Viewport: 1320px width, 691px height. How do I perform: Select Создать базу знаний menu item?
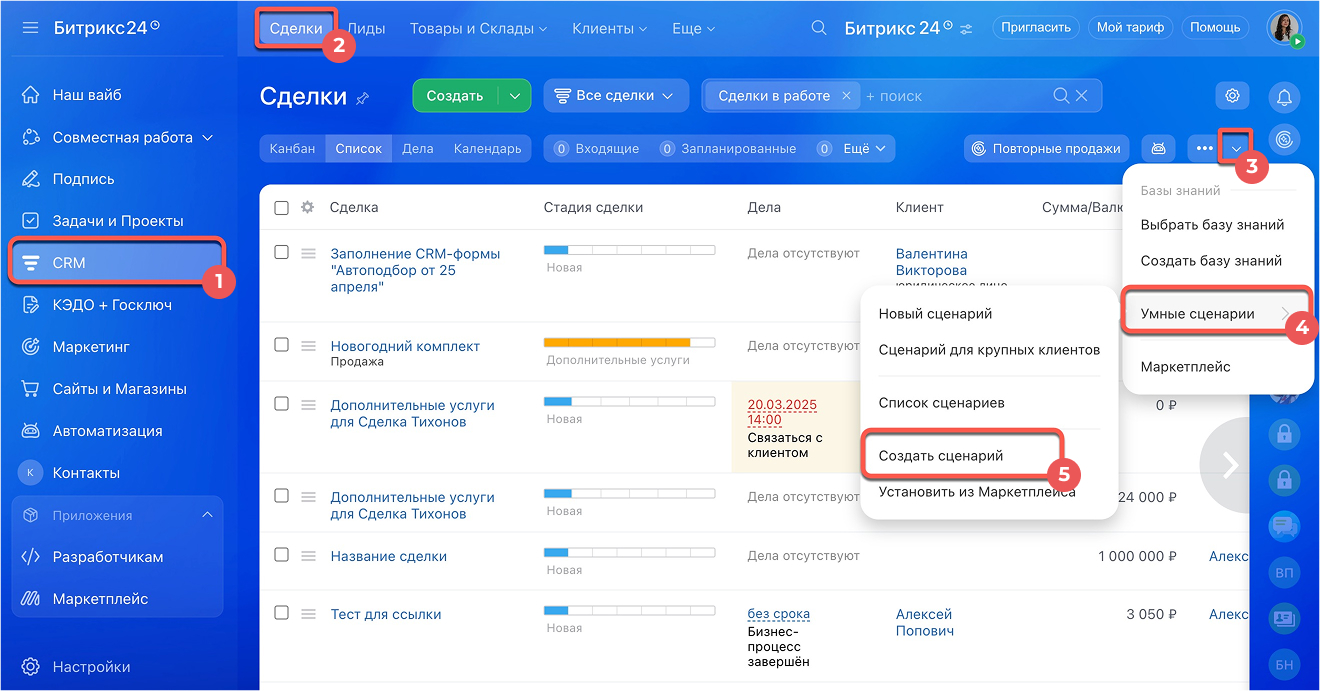(x=1211, y=261)
